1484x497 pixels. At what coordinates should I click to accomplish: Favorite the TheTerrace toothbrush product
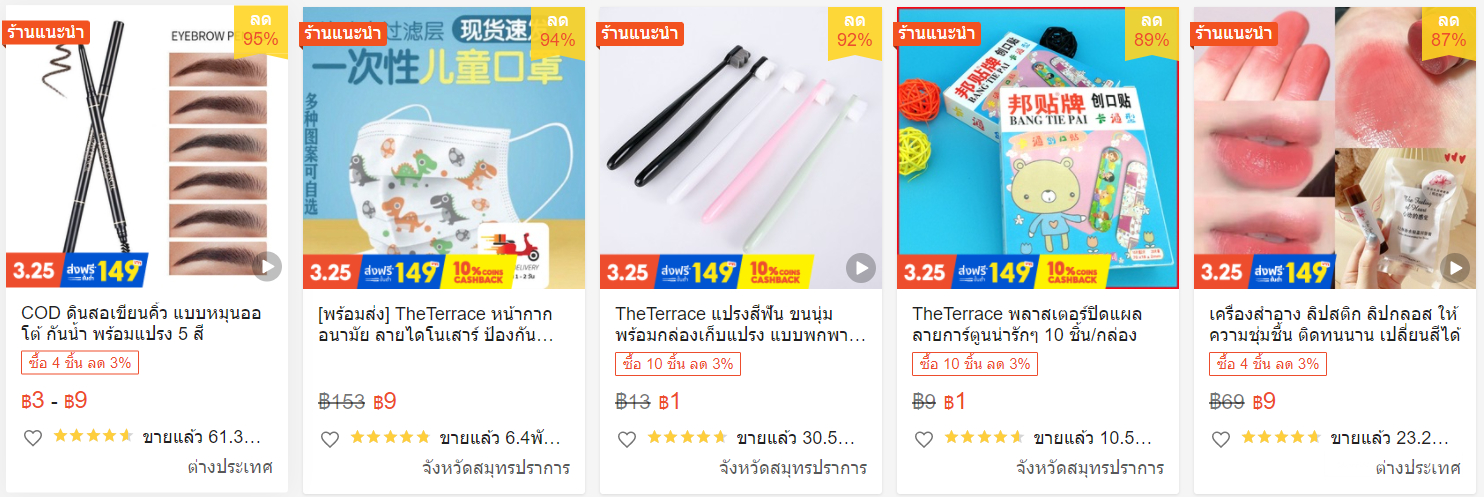coord(627,438)
